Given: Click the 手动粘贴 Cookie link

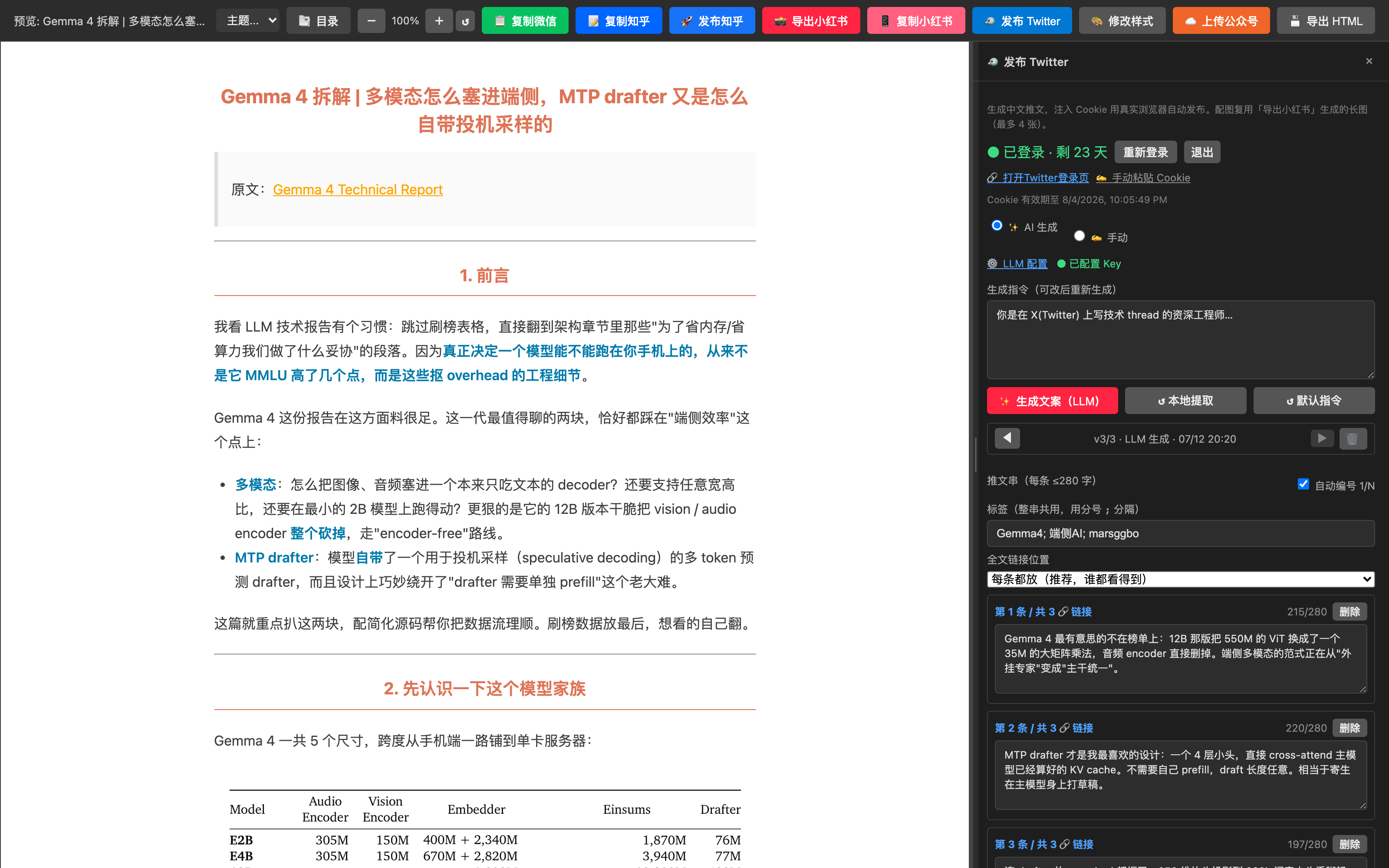Looking at the screenshot, I should click(x=1143, y=178).
